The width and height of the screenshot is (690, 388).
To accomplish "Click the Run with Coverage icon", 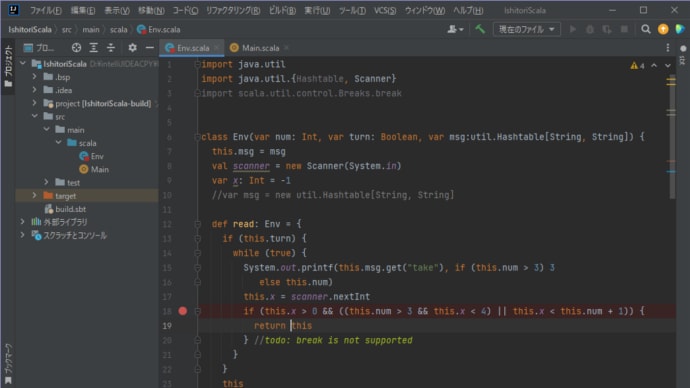I will coord(607,29).
